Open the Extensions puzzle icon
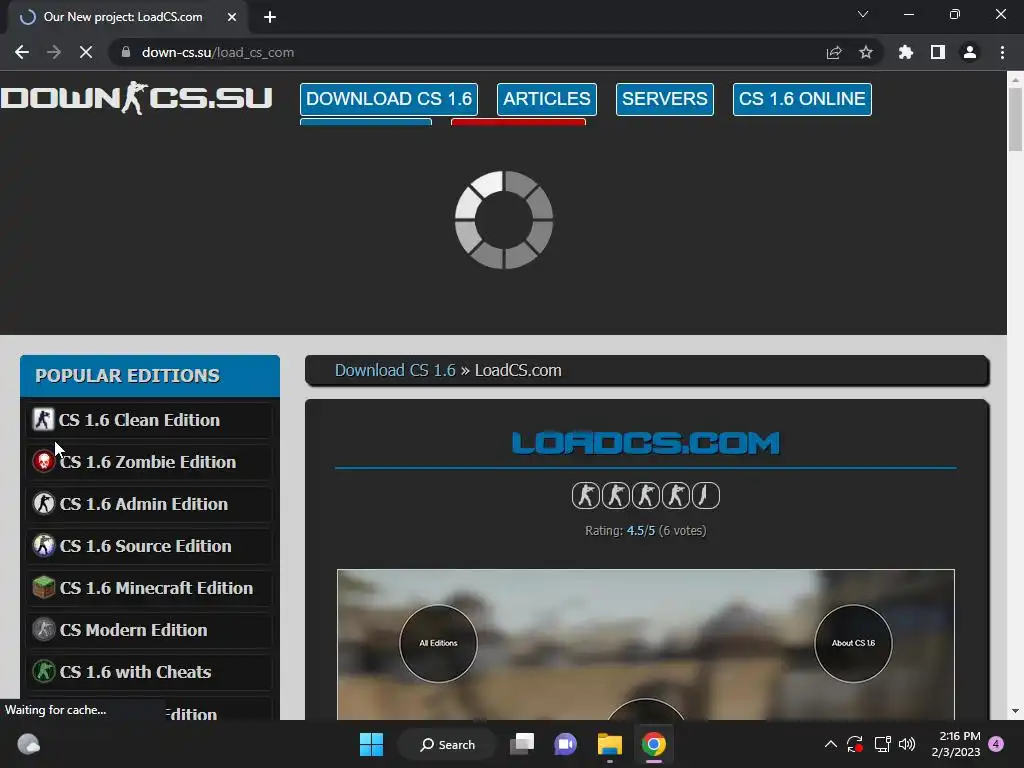This screenshot has height=768, width=1024. point(906,52)
